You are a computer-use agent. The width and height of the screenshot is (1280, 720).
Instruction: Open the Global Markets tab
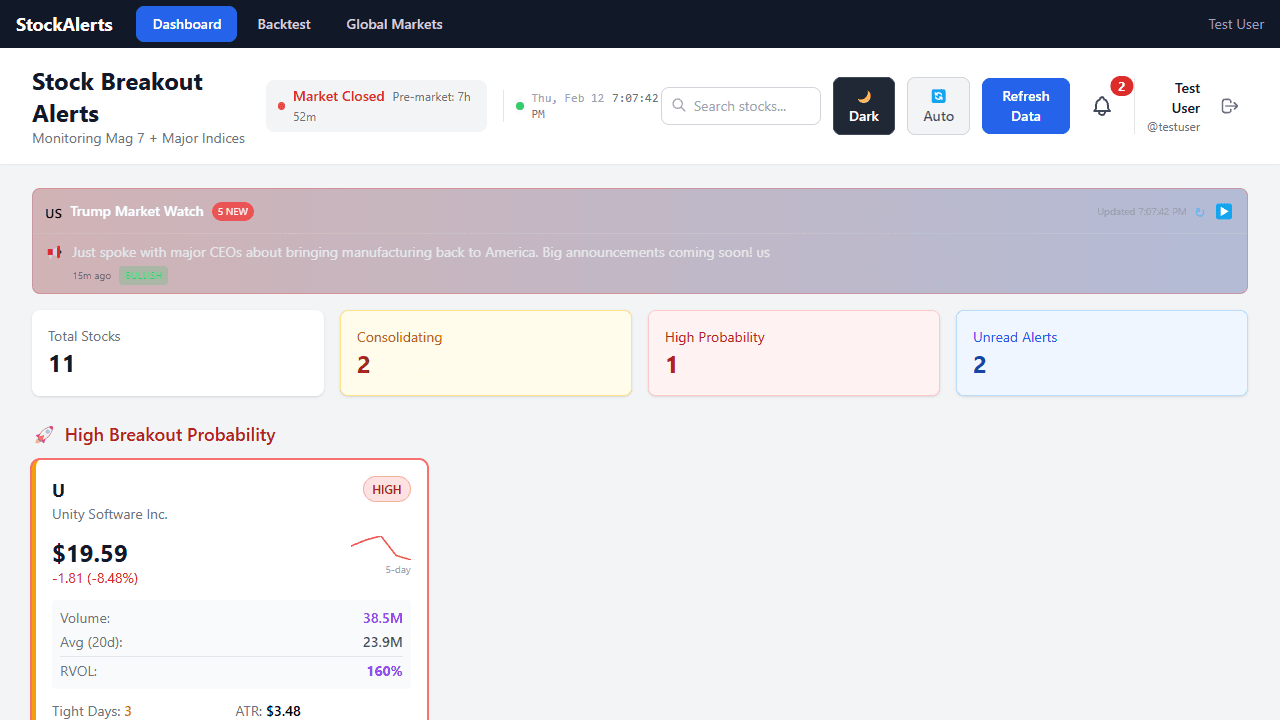click(x=394, y=24)
